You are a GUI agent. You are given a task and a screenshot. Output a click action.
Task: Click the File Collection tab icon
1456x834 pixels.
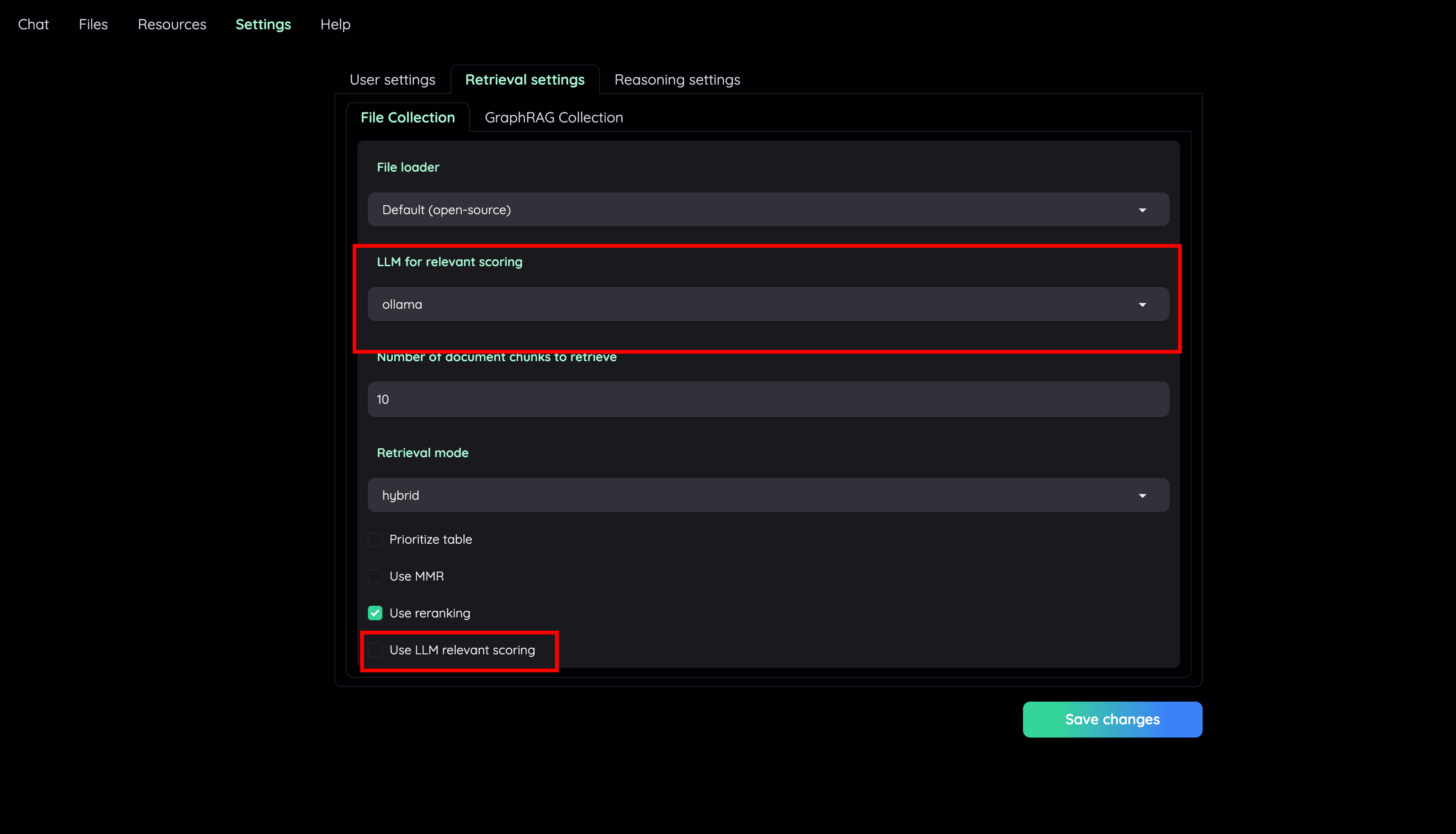(407, 117)
